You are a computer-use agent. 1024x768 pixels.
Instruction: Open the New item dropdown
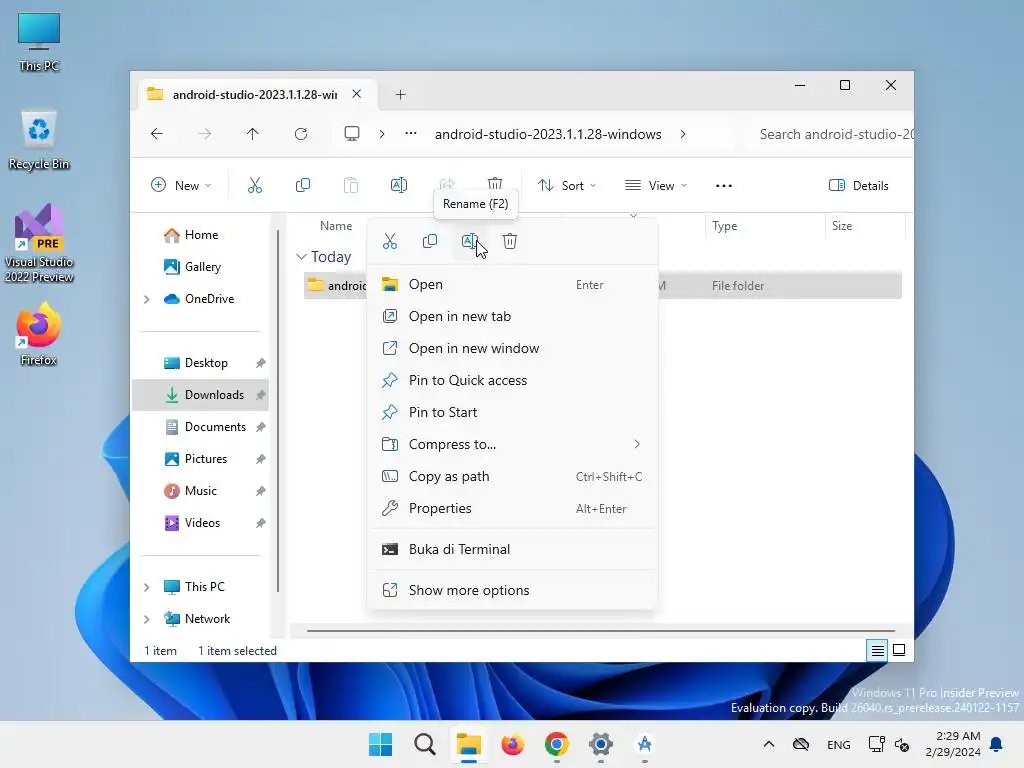tap(181, 185)
